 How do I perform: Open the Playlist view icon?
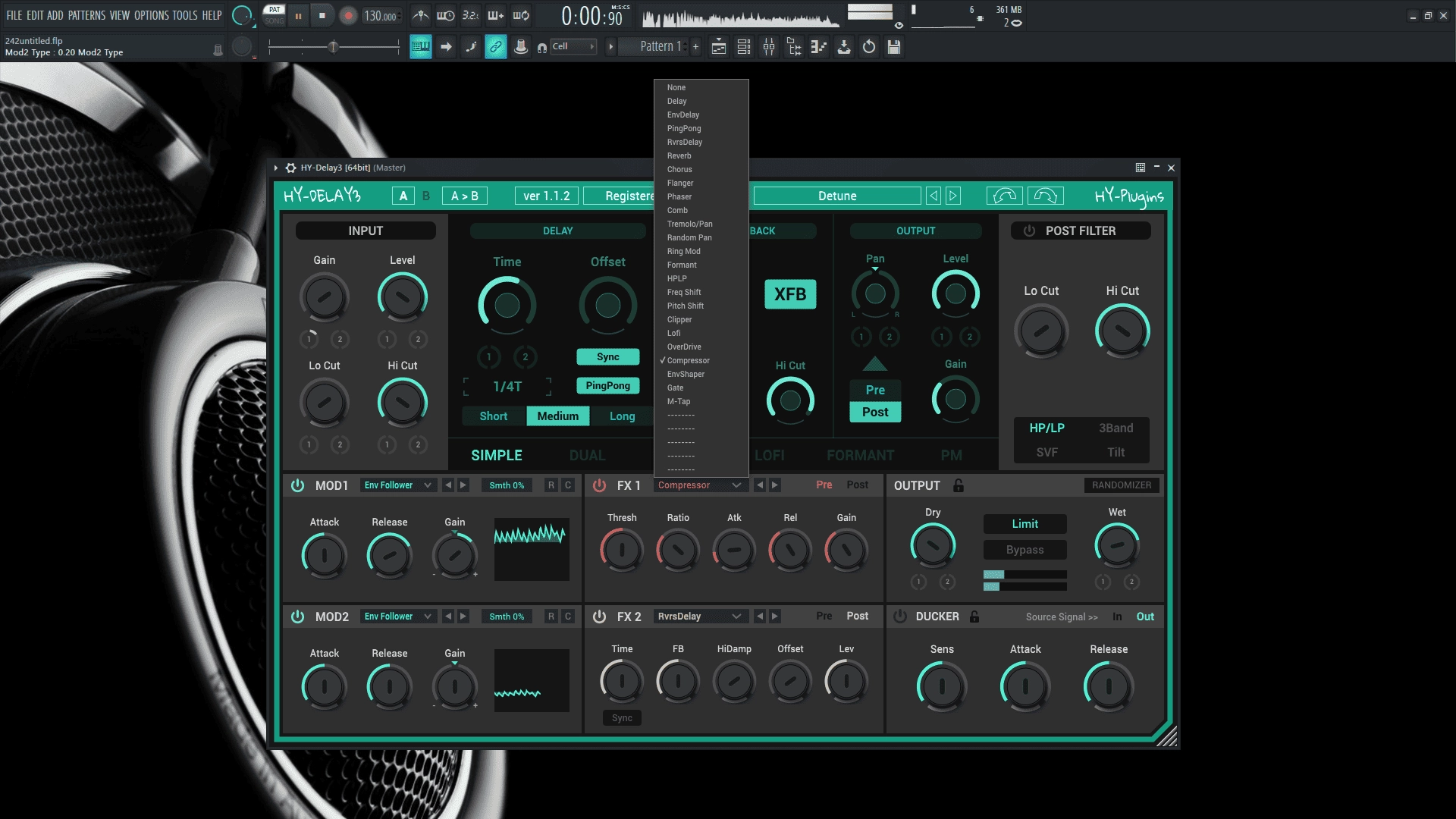[x=719, y=47]
